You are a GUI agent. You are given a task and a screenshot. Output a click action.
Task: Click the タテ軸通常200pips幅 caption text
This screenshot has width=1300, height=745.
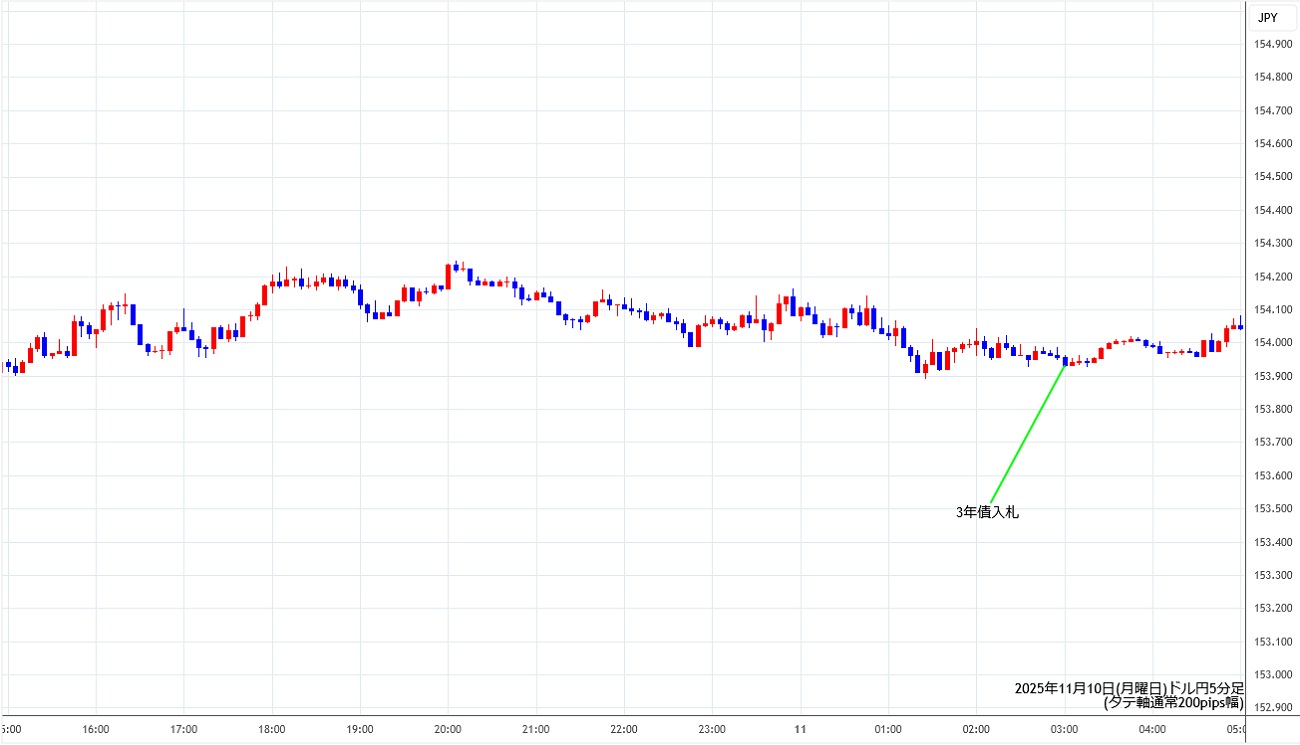tap(1173, 703)
